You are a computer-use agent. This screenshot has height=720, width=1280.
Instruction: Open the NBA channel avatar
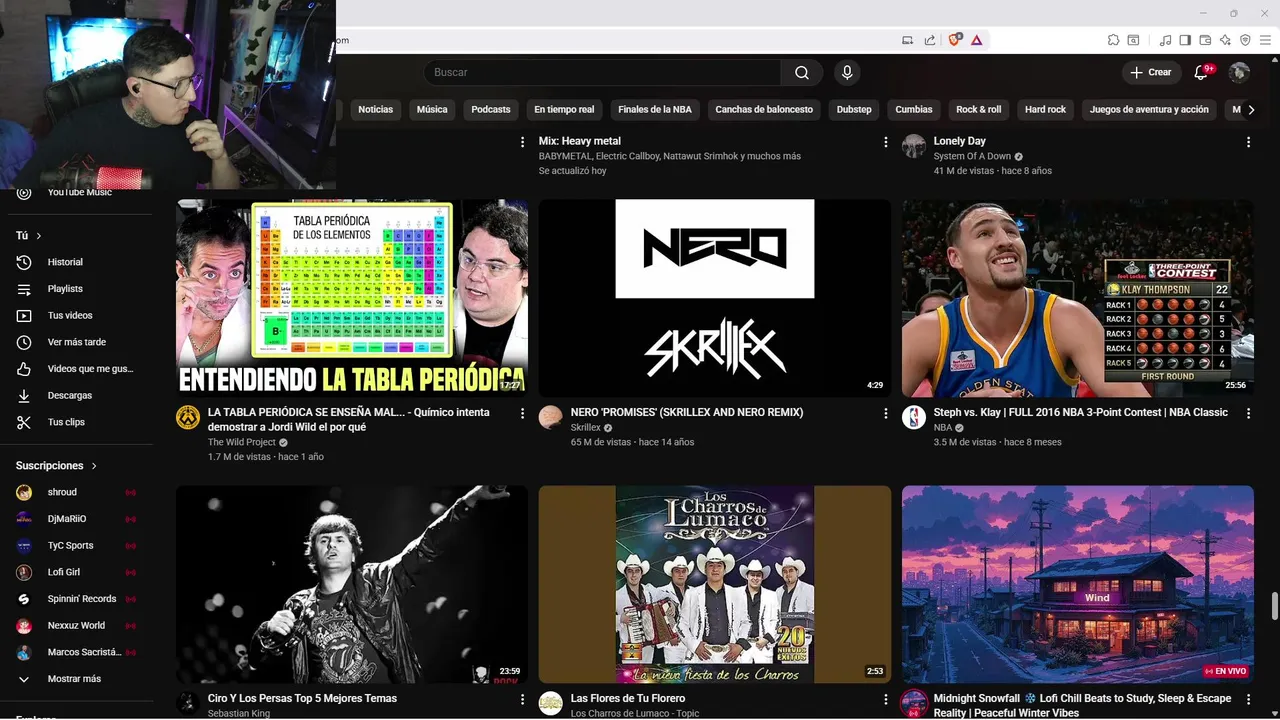[914, 417]
